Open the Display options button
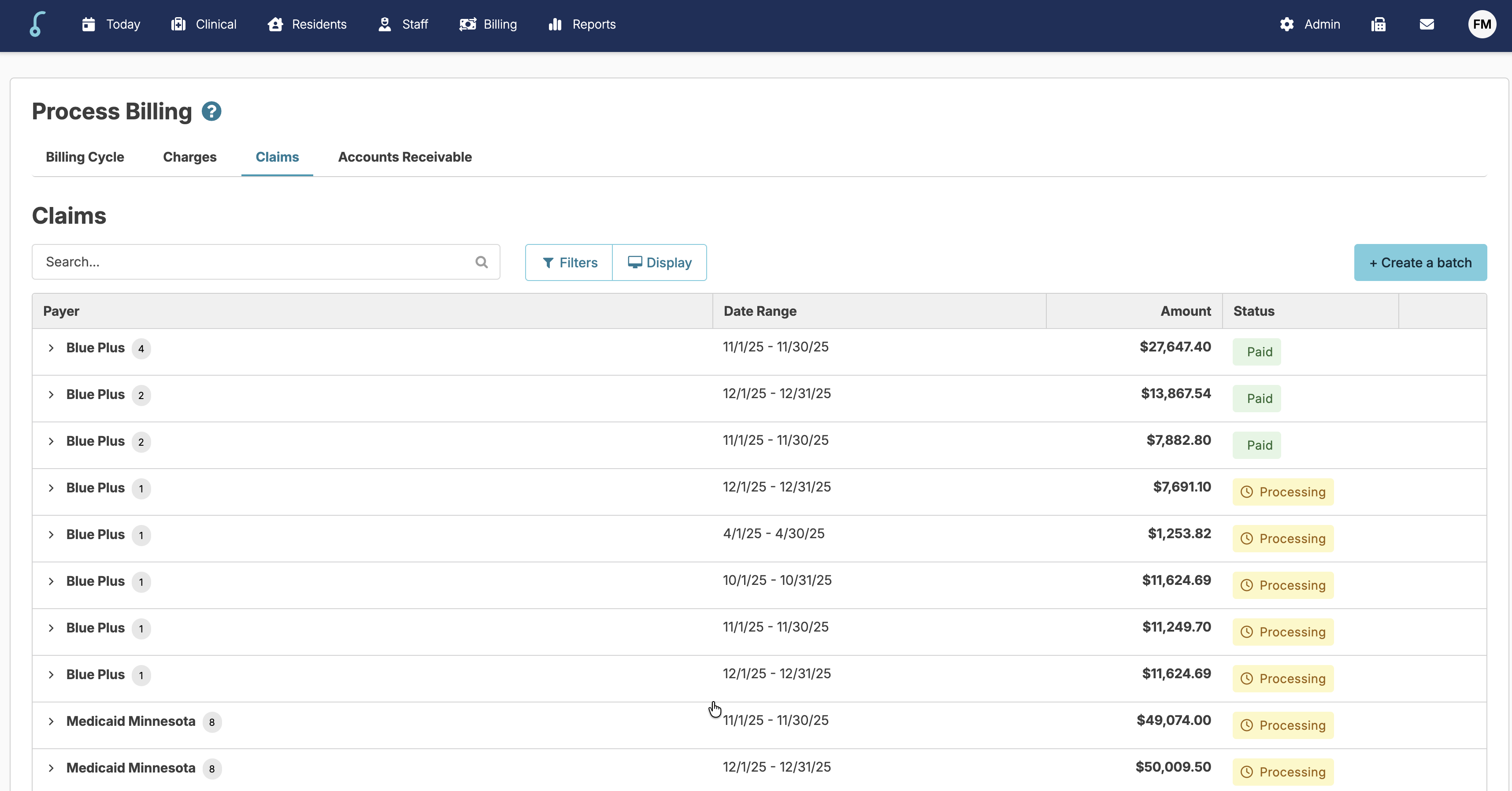Viewport: 1512px width, 791px height. click(659, 262)
